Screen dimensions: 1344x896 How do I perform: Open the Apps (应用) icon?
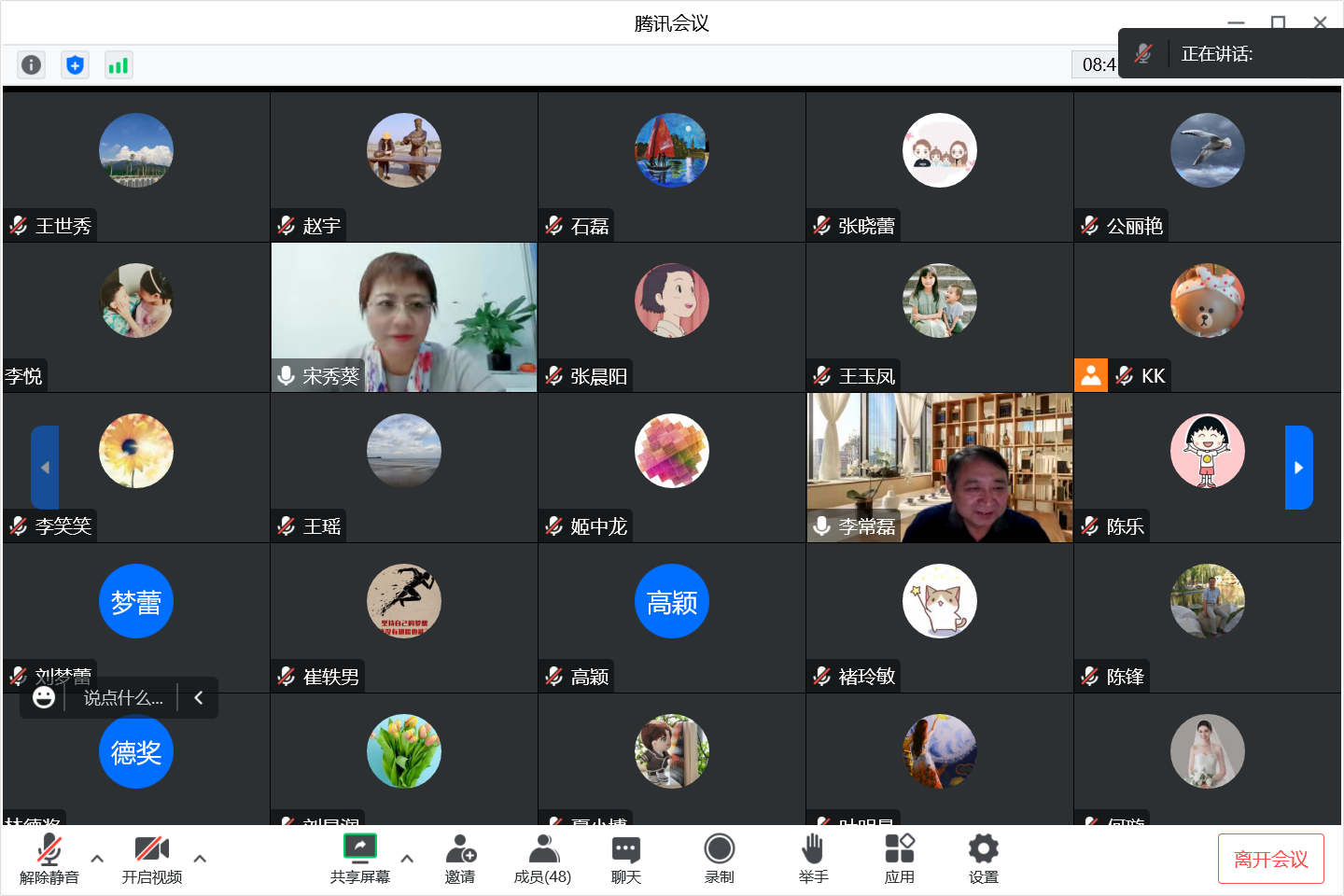tap(900, 858)
